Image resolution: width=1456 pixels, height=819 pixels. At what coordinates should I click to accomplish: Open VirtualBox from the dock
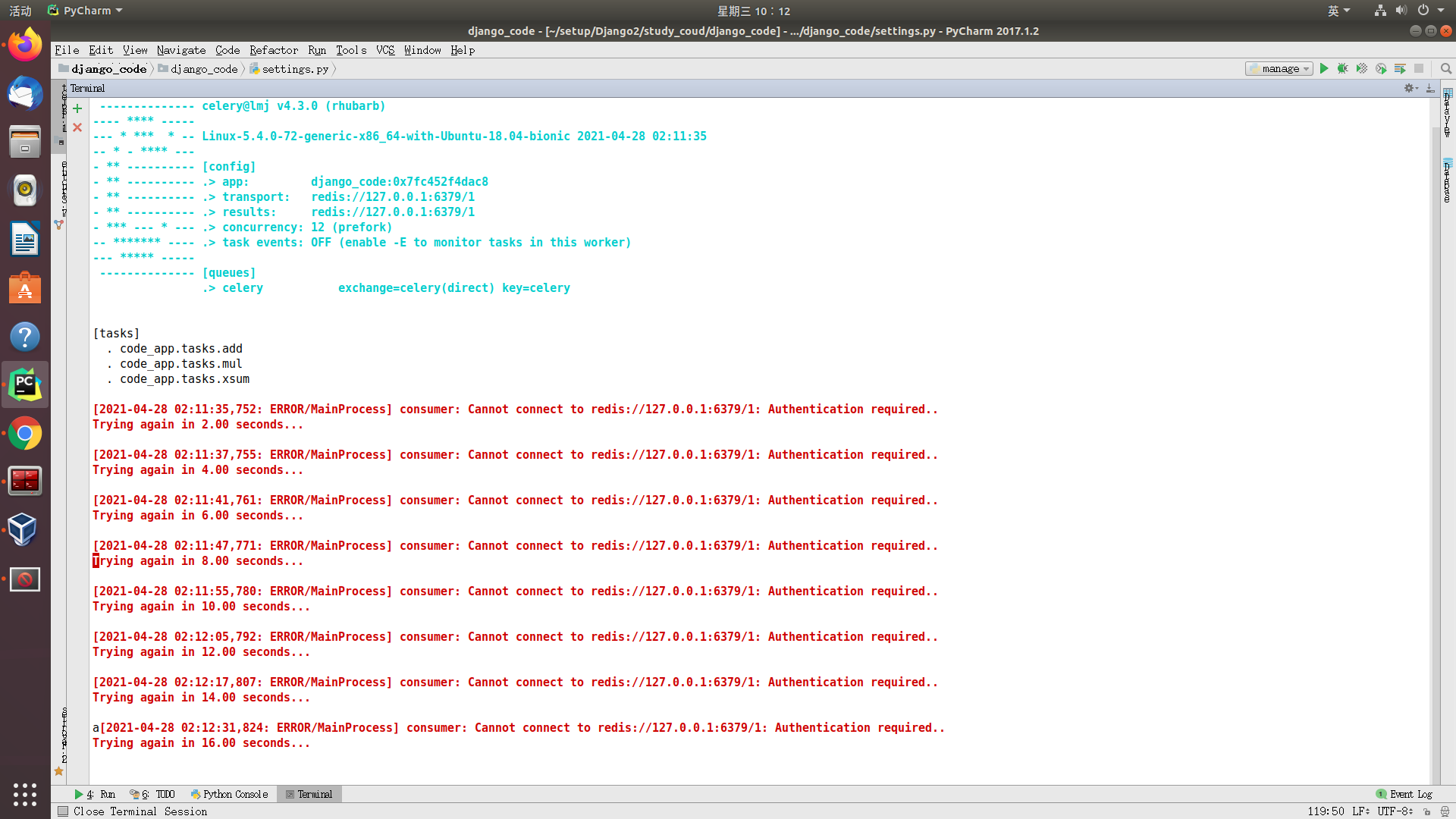25,530
